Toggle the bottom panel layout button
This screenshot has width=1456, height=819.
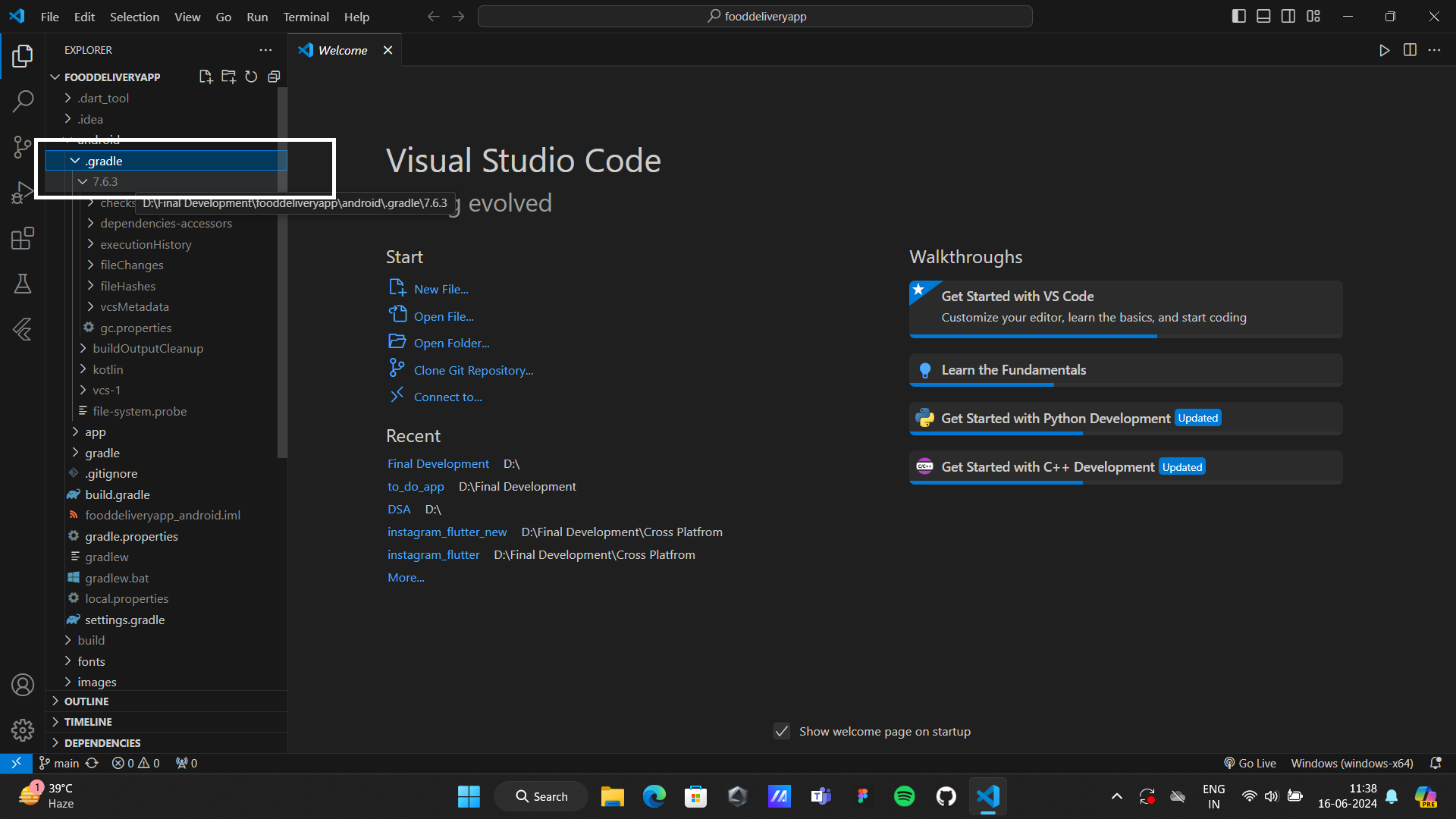pyautogui.click(x=1263, y=16)
